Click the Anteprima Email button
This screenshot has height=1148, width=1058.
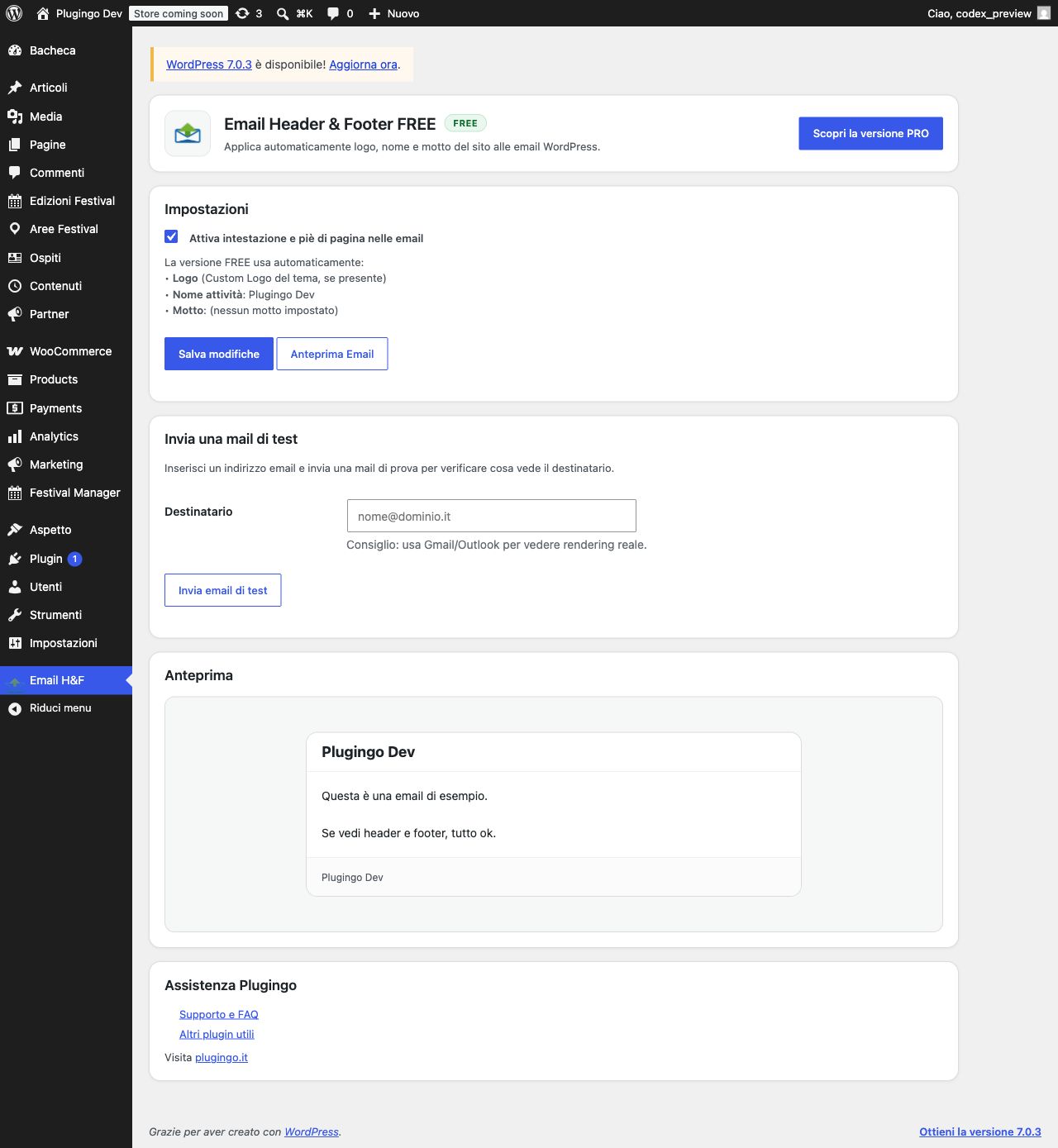tap(332, 354)
